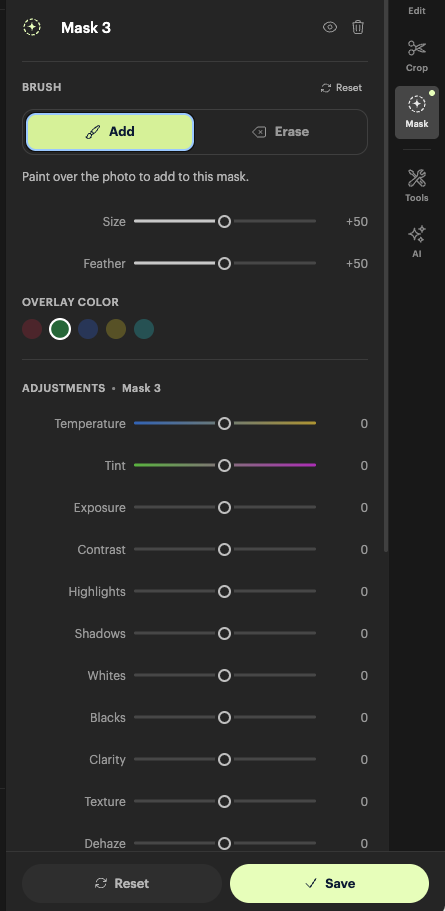Click the Temperature slider handle
The width and height of the screenshot is (445, 911).
tap(224, 424)
